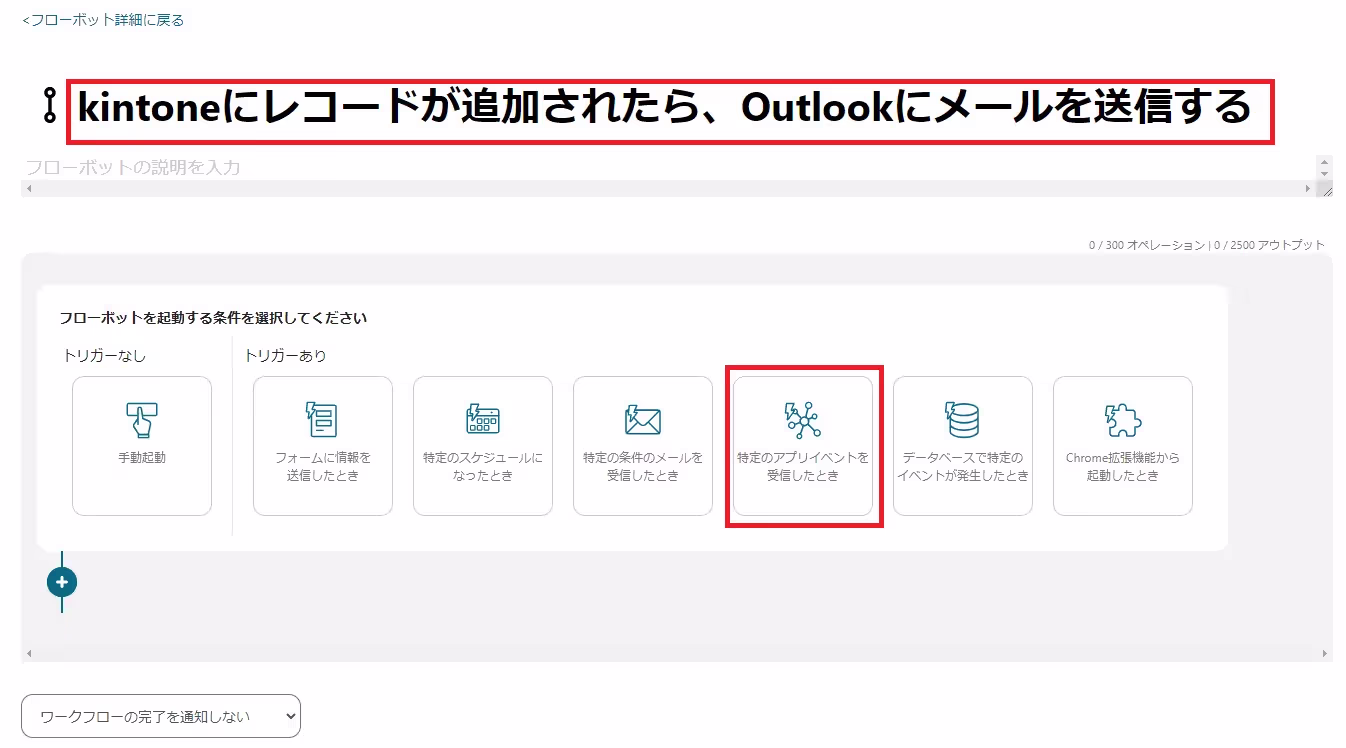Click the 'トリガーあり' heading
The width and height of the screenshot is (1346, 748).
tap(286, 355)
